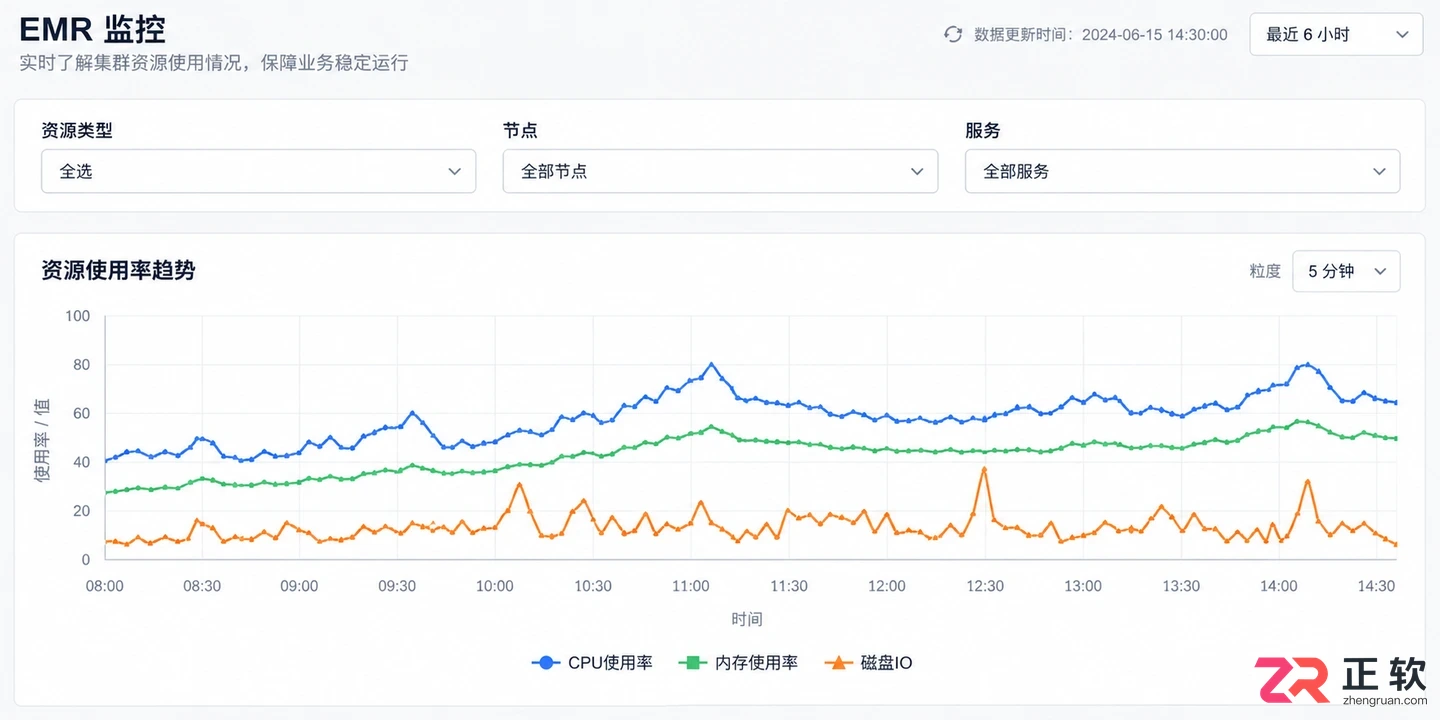Click the 14:00 x-axis label
The height and width of the screenshot is (720, 1440).
click(1279, 586)
